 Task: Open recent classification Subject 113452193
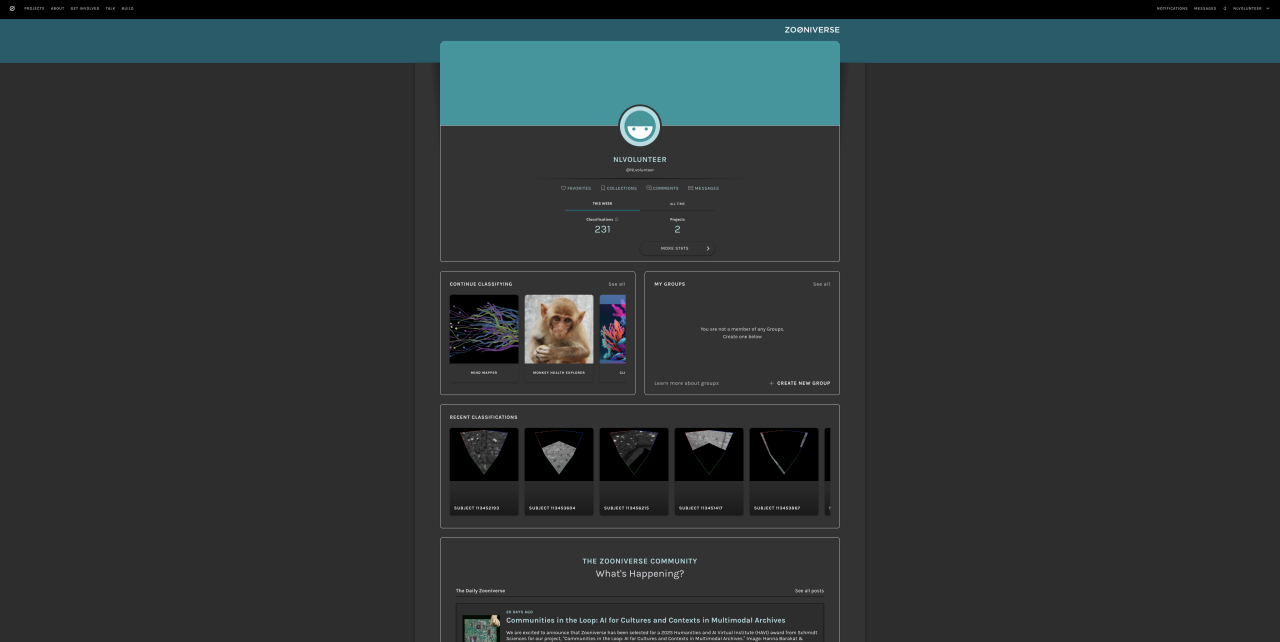[484, 472]
